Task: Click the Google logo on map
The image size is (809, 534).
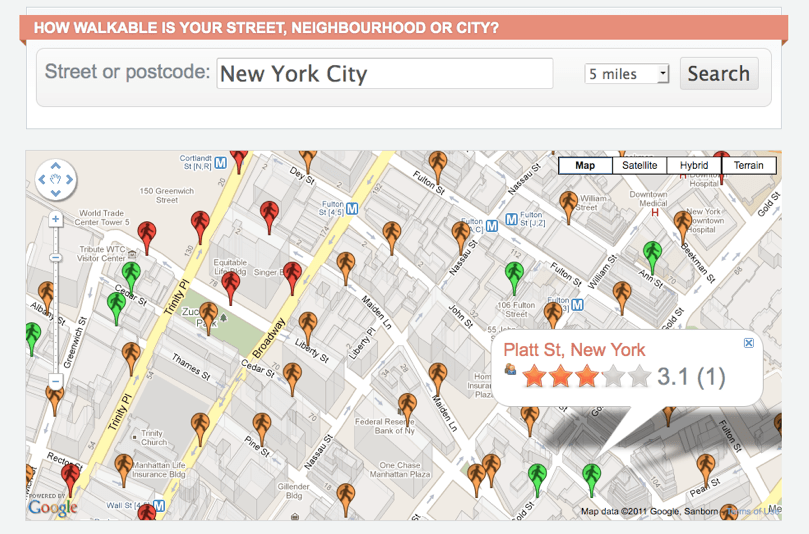Action: click(x=52, y=507)
